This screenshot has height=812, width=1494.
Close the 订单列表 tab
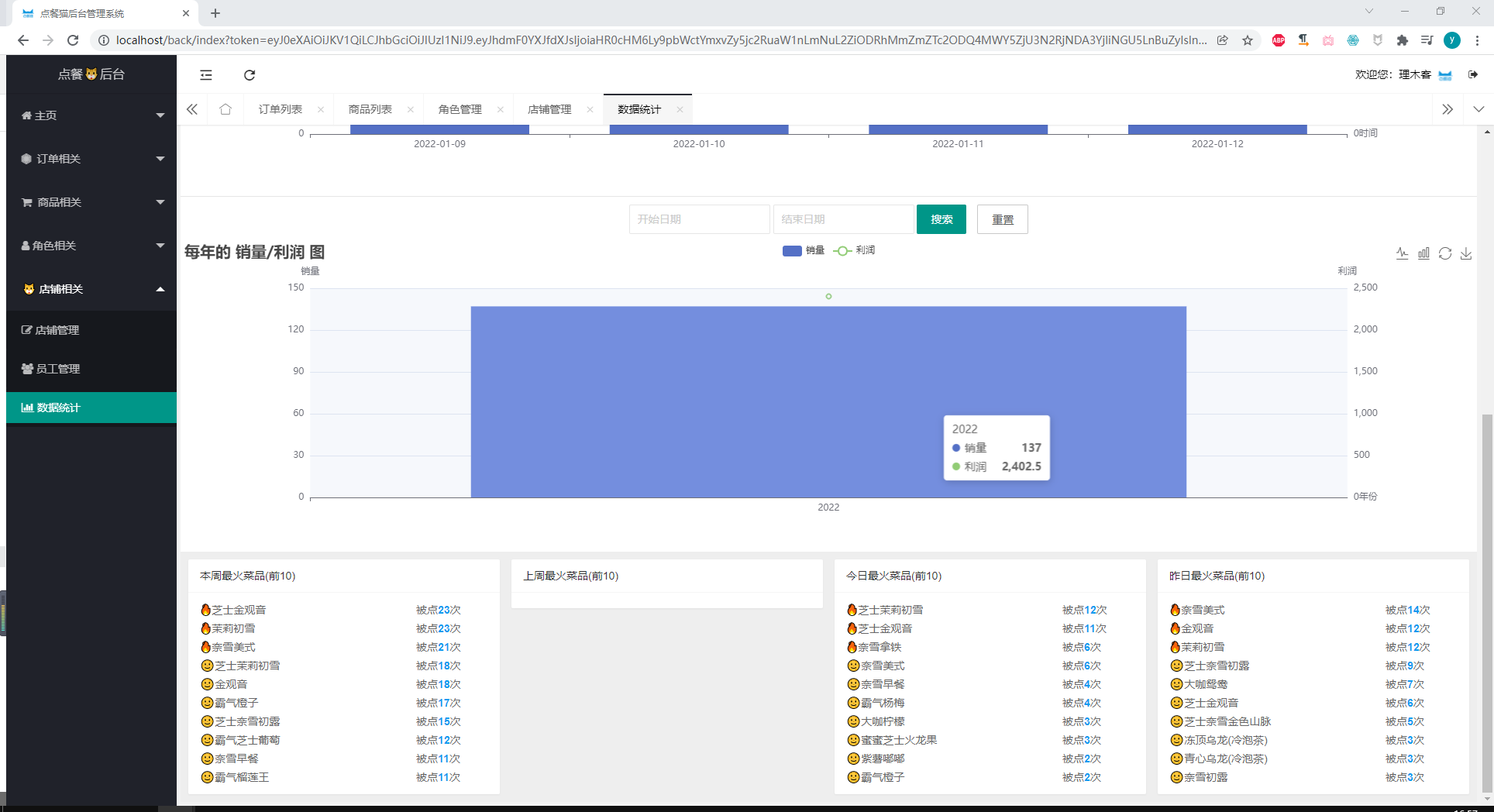[x=321, y=109]
